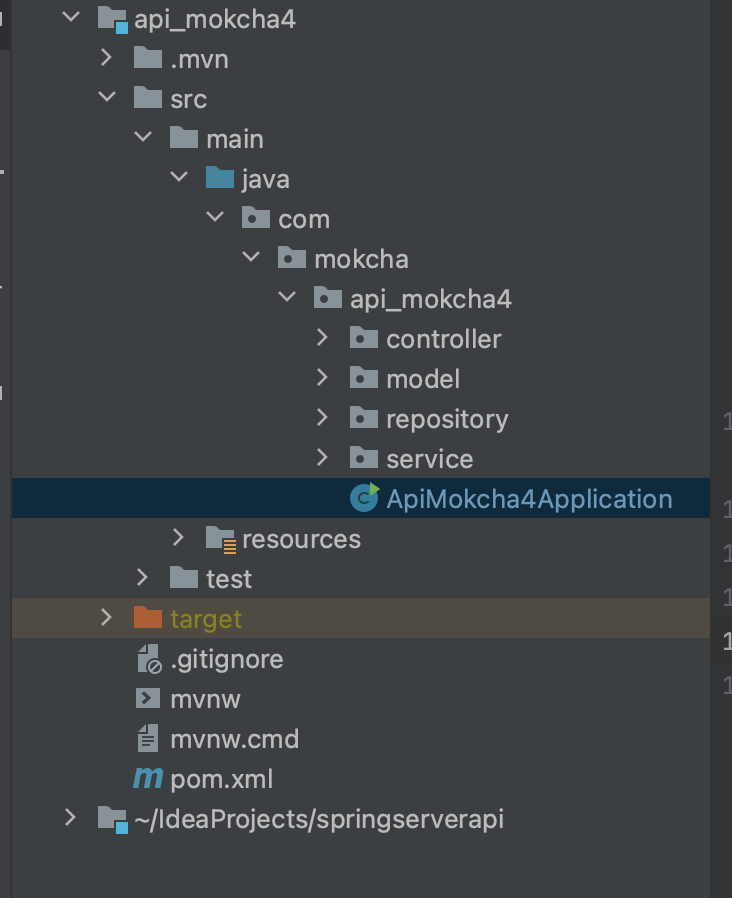This screenshot has height=898, width=732.
Task: Expand the controller package
Action: coord(322,338)
